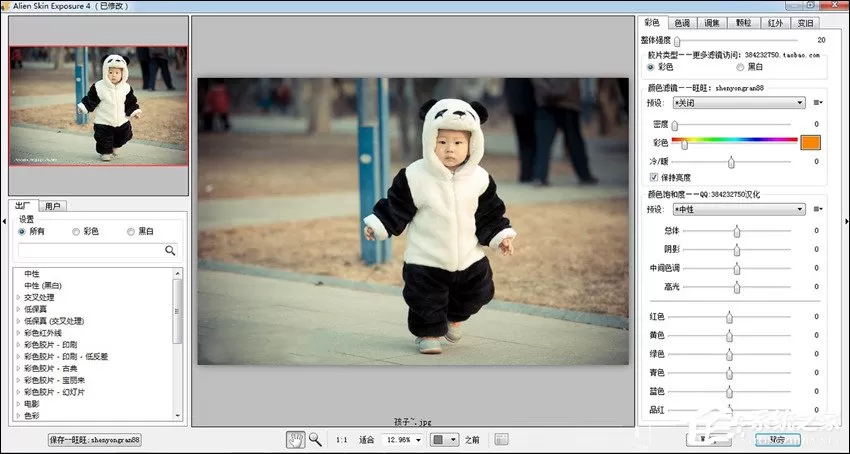
Task: Click the orange filter color swatch
Action: [x=810, y=143]
